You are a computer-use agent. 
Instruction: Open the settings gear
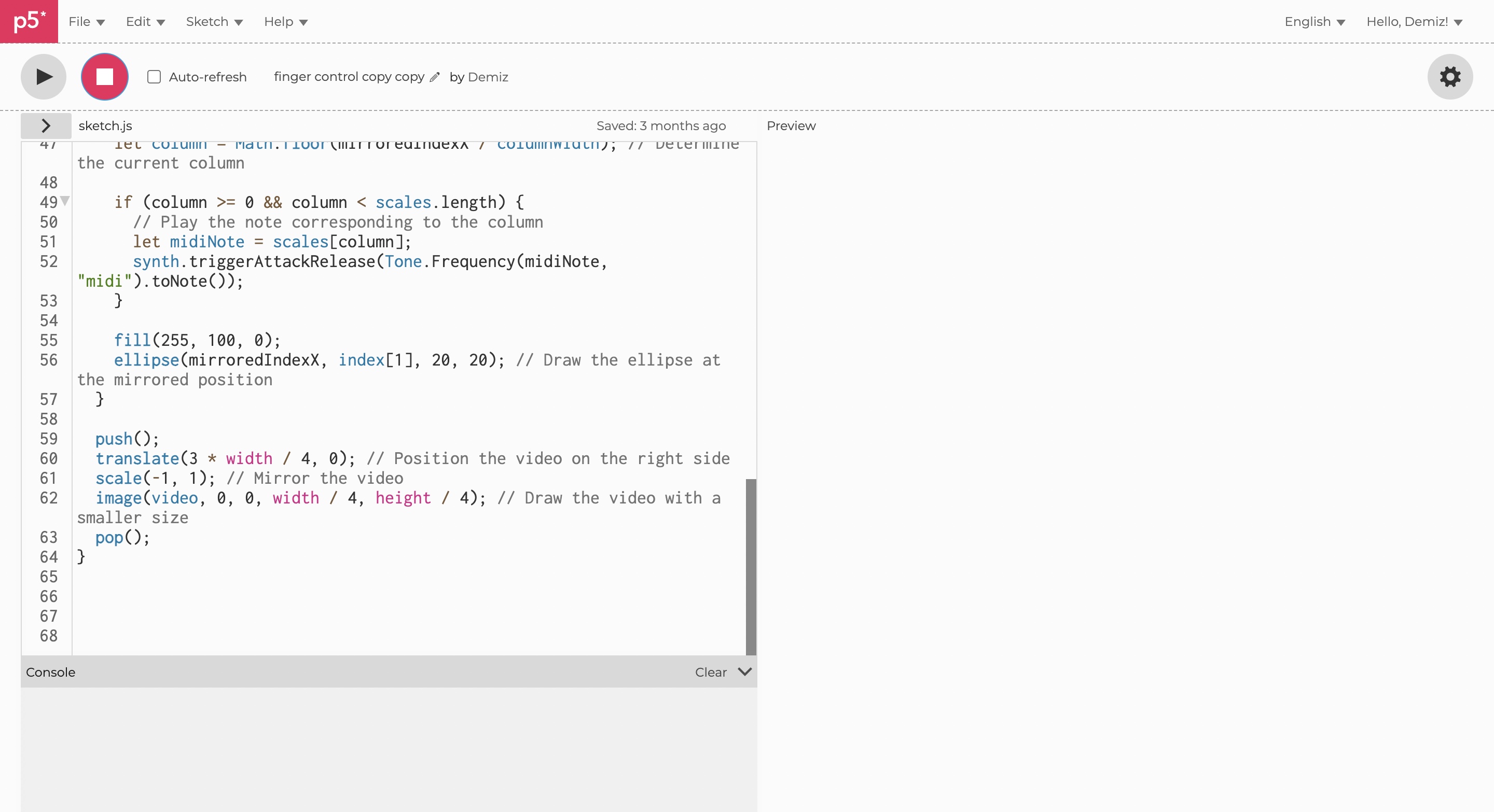[x=1449, y=77]
